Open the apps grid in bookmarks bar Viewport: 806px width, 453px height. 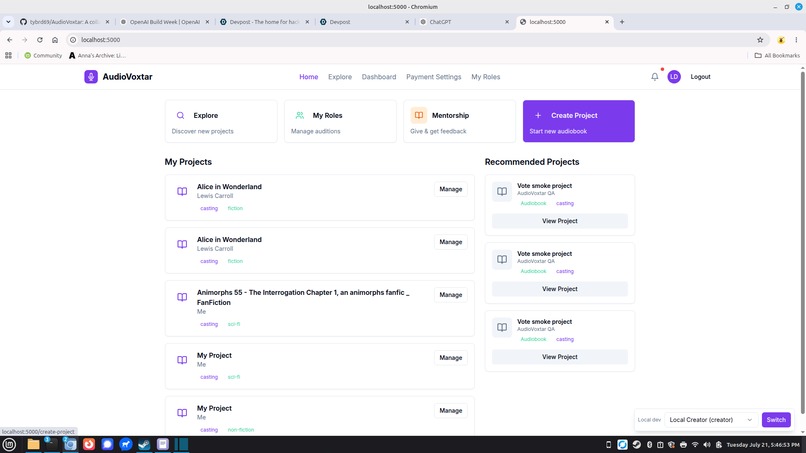pyautogui.click(x=8, y=55)
